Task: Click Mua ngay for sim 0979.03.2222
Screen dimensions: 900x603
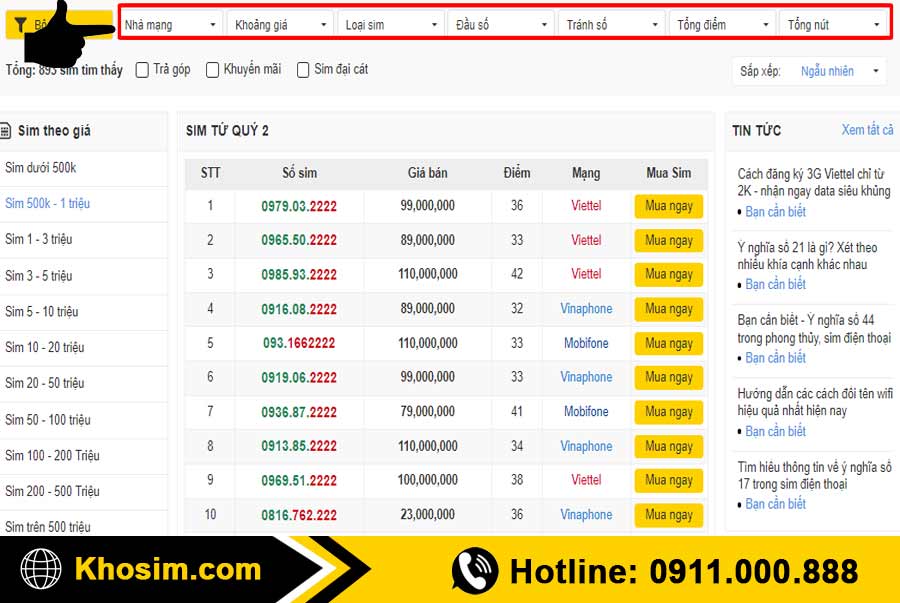Action: point(668,206)
